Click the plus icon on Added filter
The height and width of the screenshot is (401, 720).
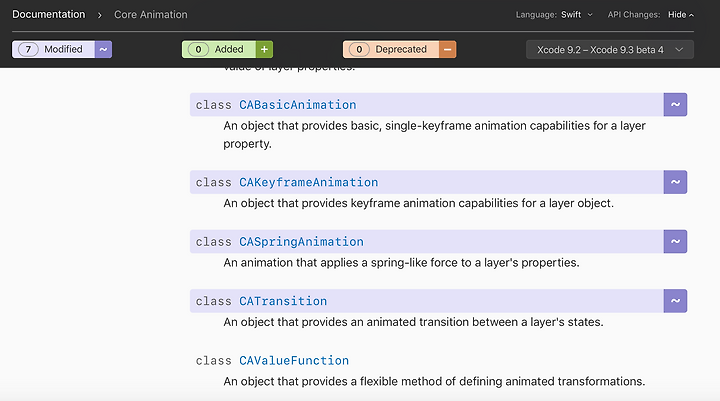tap(264, 49)
